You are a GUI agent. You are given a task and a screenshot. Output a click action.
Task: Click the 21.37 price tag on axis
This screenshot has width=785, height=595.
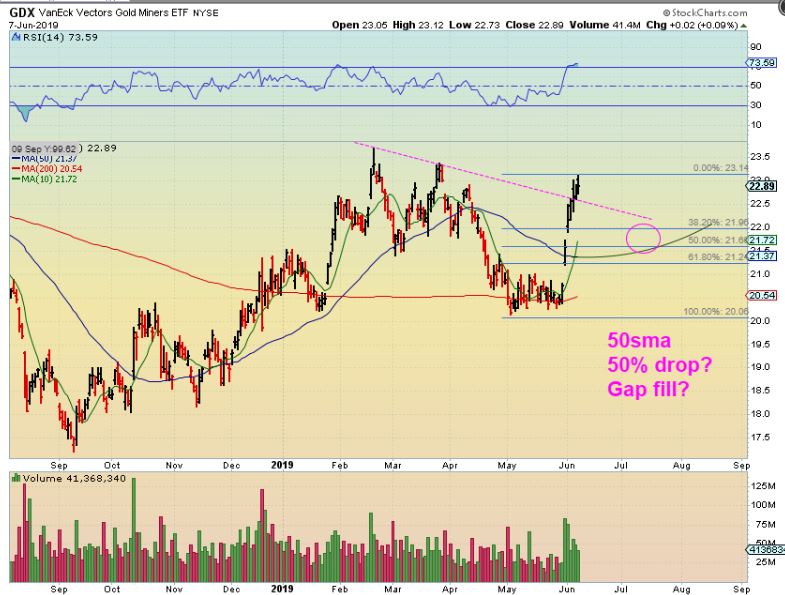(x=762, y=256)
